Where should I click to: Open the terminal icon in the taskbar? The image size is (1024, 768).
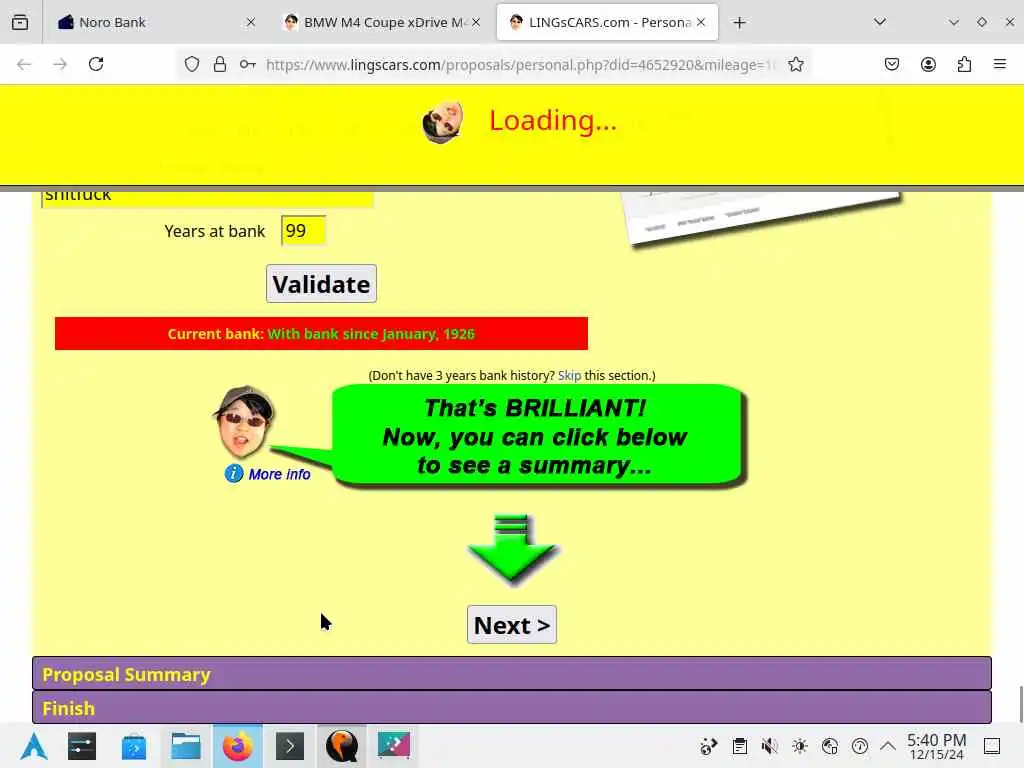pyautogui.click(x=290, y=746)
